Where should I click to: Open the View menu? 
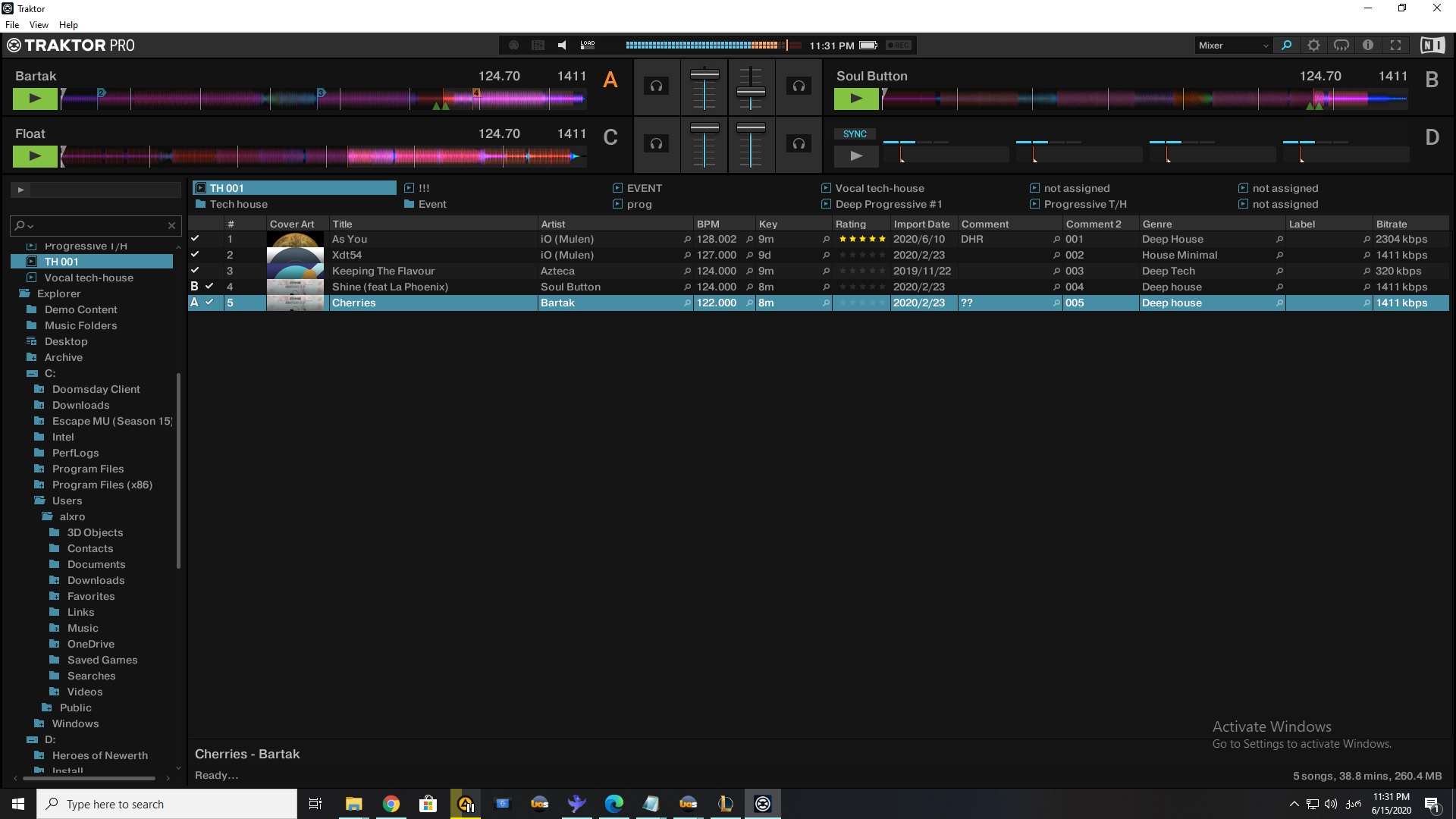click(39, 25)
